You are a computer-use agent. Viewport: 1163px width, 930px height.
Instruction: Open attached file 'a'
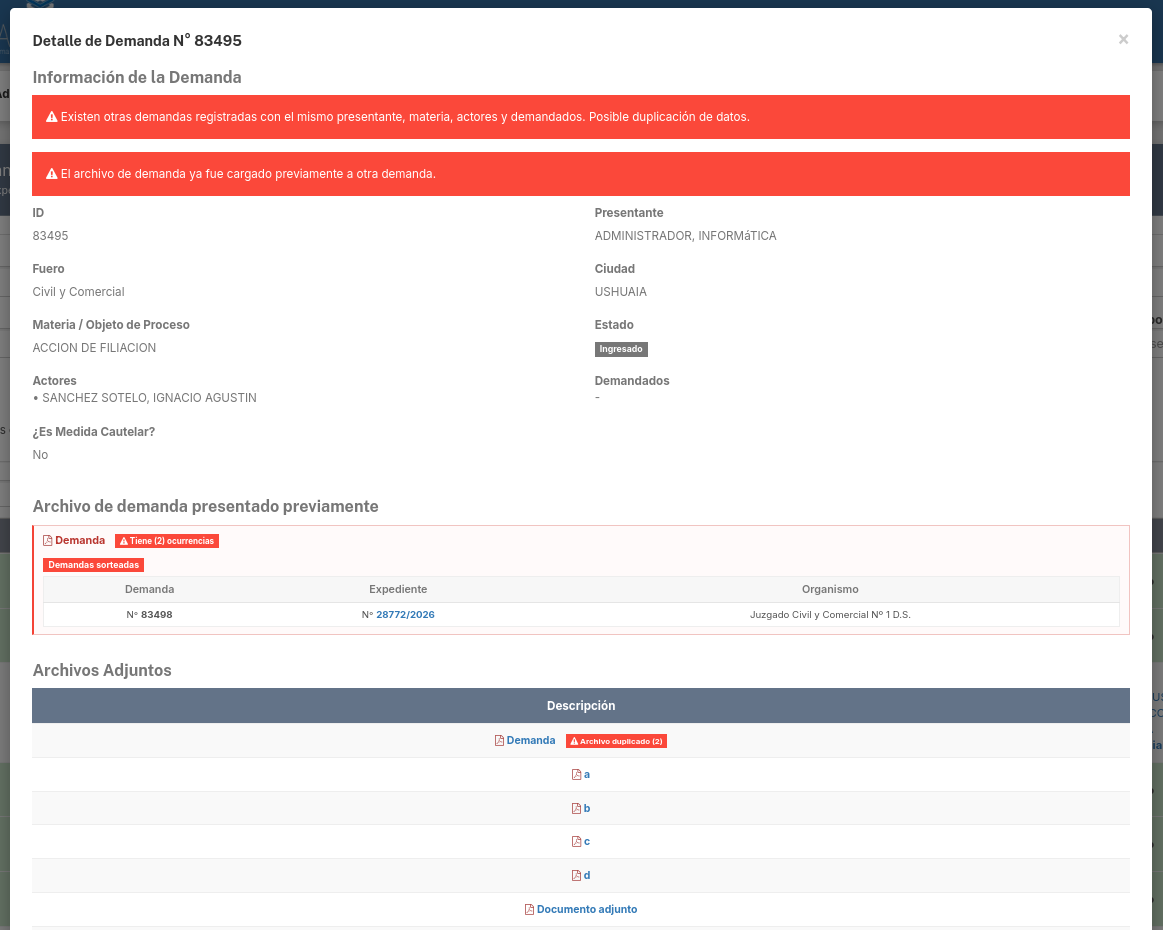point(587,774)
